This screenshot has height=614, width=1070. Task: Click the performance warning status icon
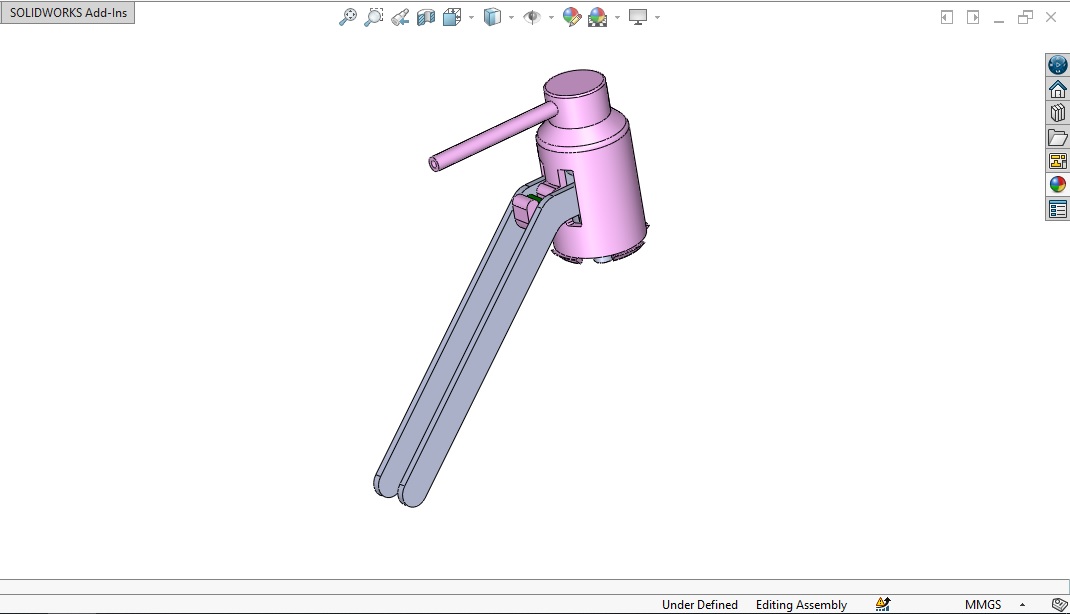click(883, 604)
